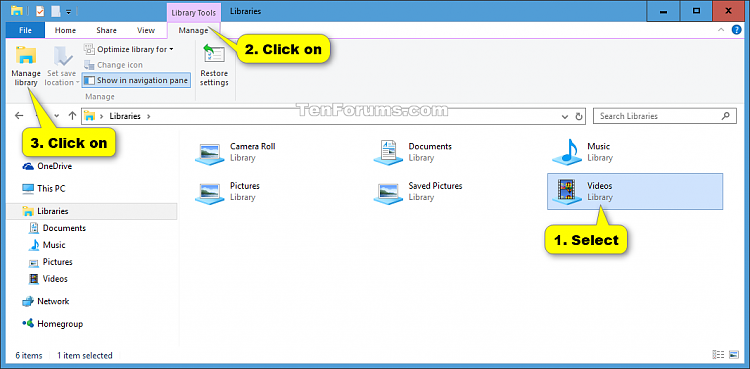Select the Documents library icon

coord(388,153)
